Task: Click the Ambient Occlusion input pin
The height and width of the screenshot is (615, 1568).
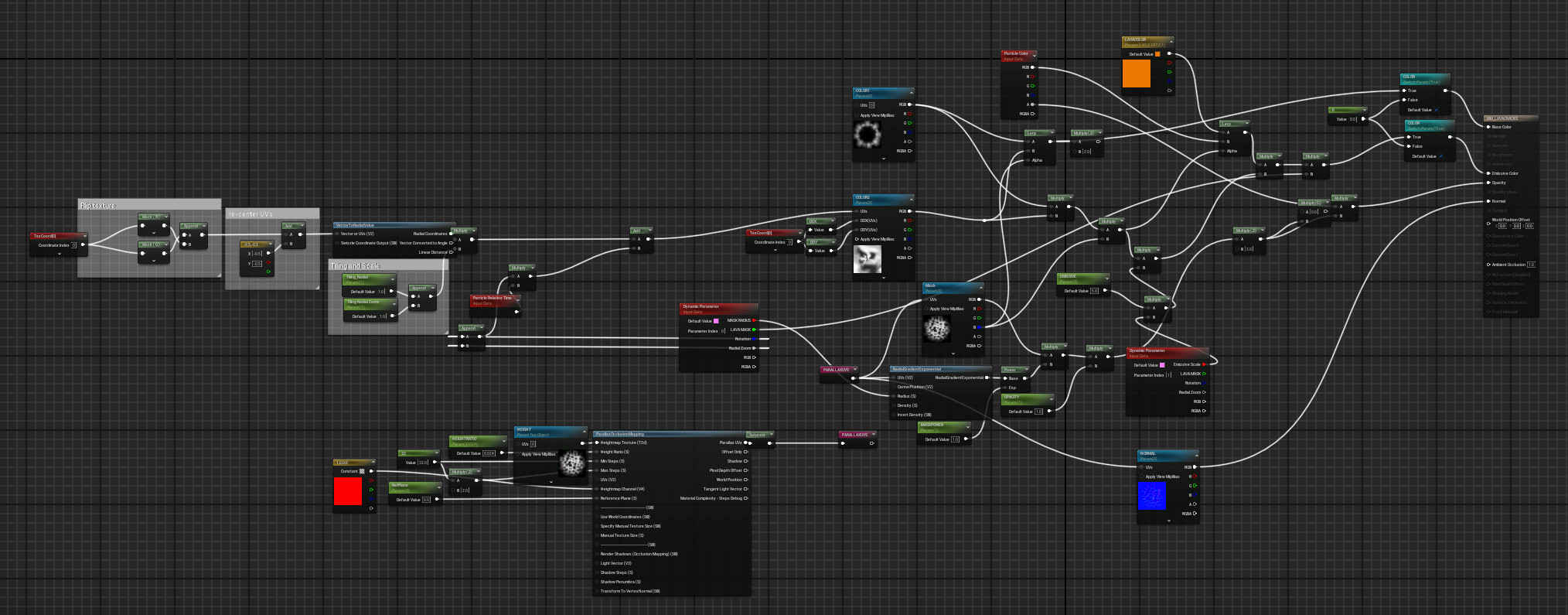Action: [x=1488, y=265]
